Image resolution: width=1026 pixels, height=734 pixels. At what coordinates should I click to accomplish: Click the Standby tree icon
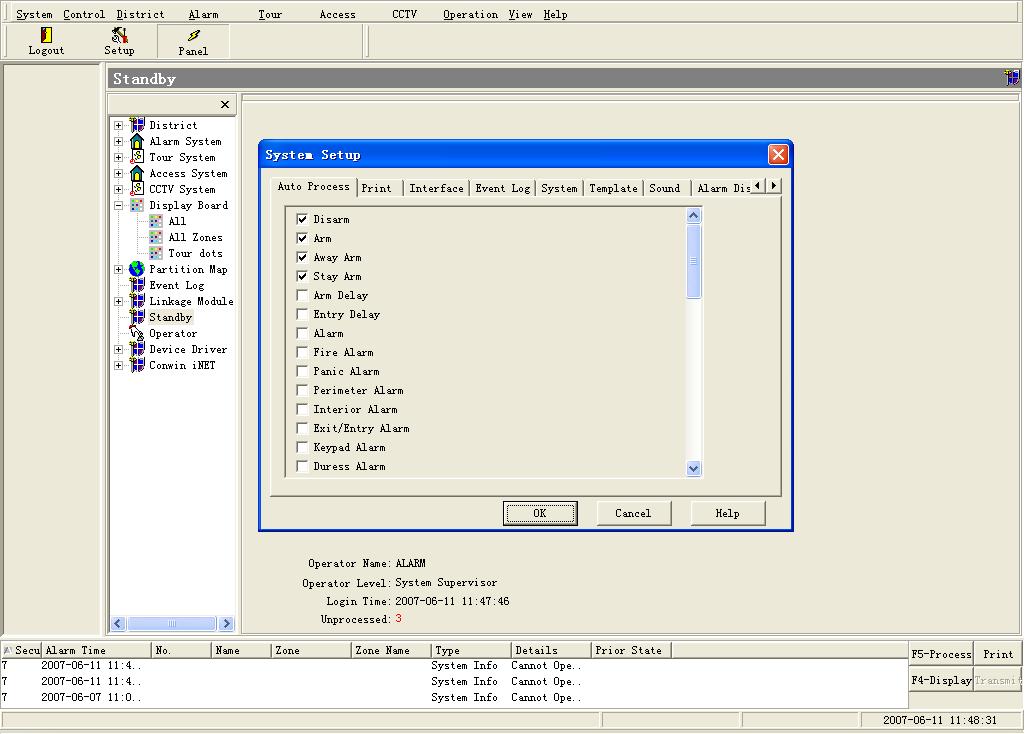[137, 317]
